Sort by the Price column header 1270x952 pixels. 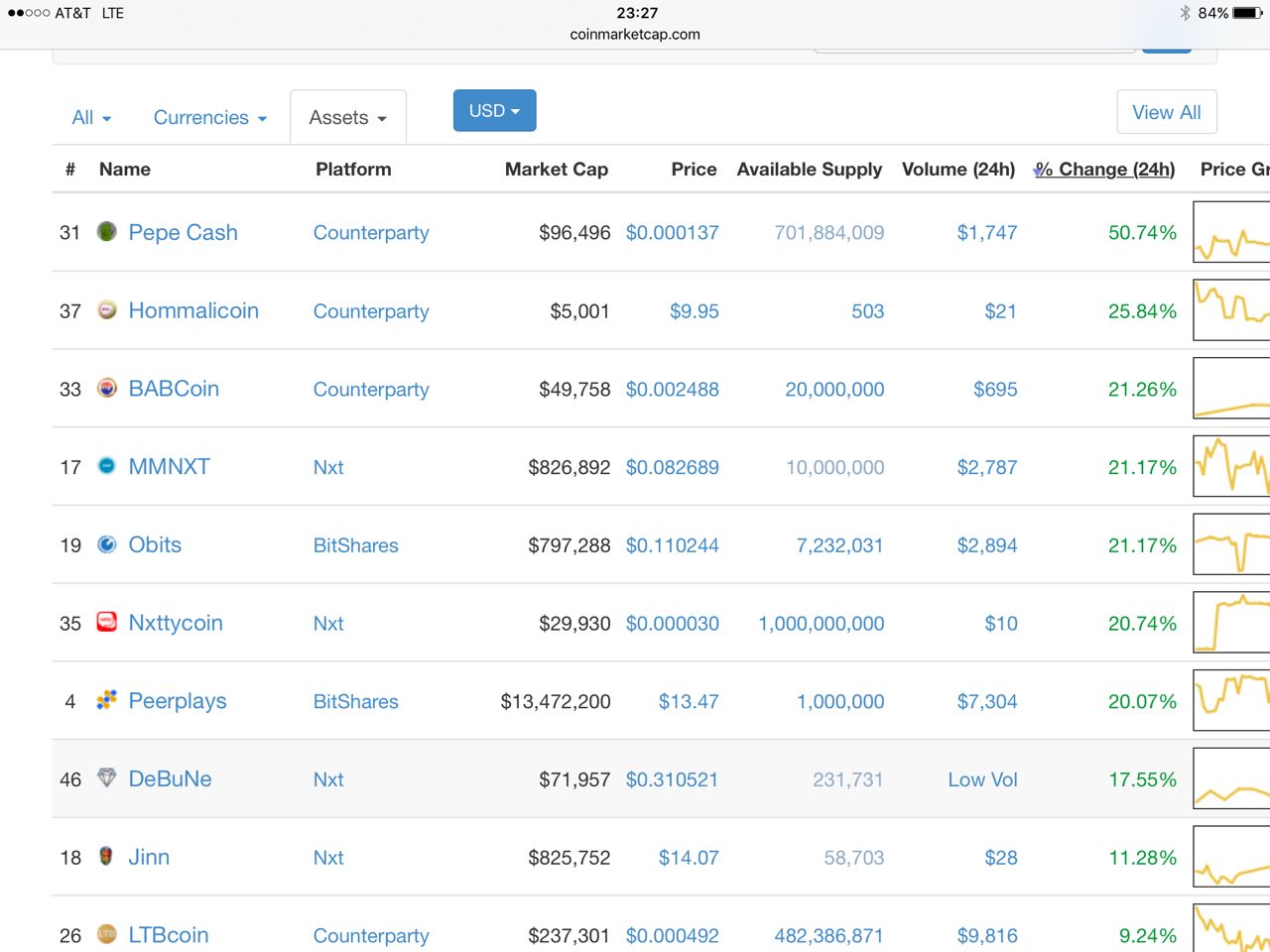click(694, 170)
